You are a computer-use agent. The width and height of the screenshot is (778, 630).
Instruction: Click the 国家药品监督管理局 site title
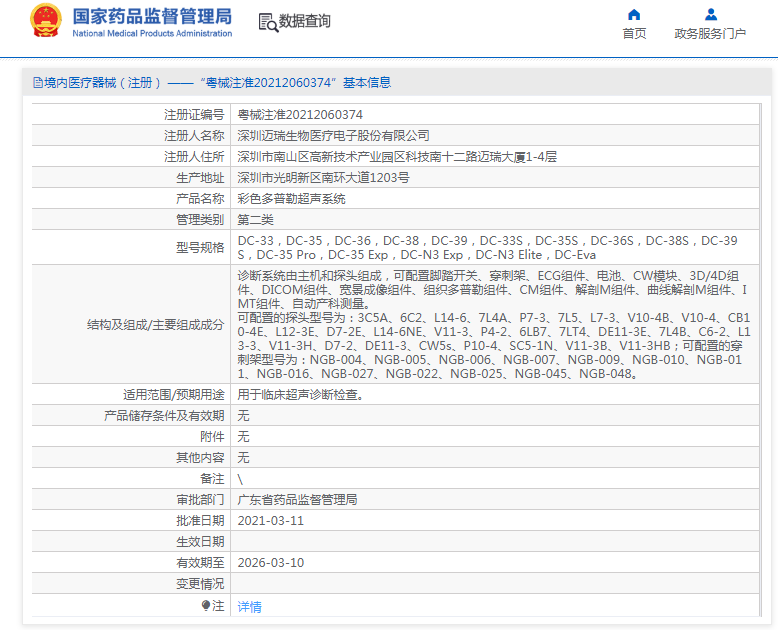151,16
